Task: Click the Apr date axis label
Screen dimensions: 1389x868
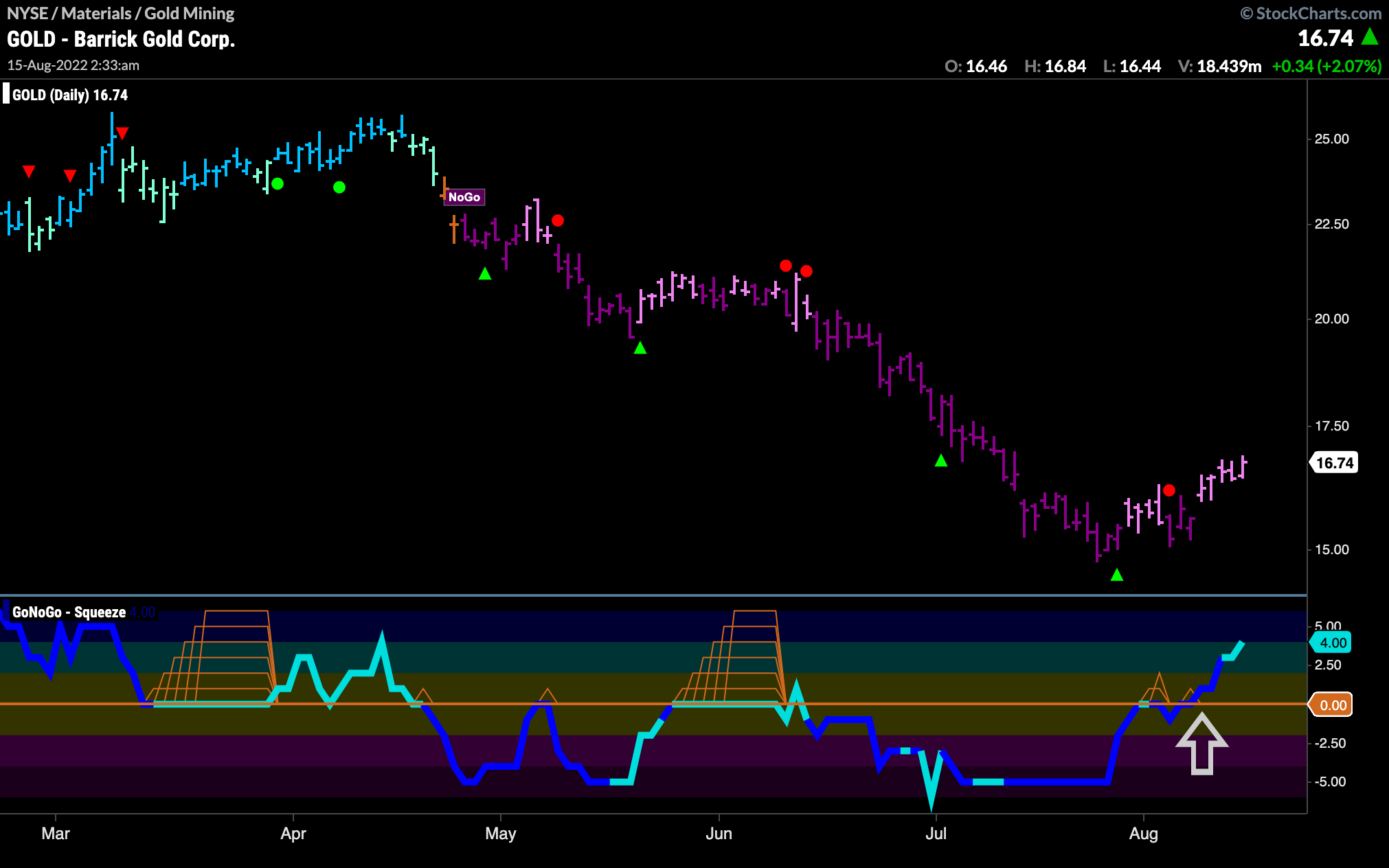Action: [x=293, y=834]
